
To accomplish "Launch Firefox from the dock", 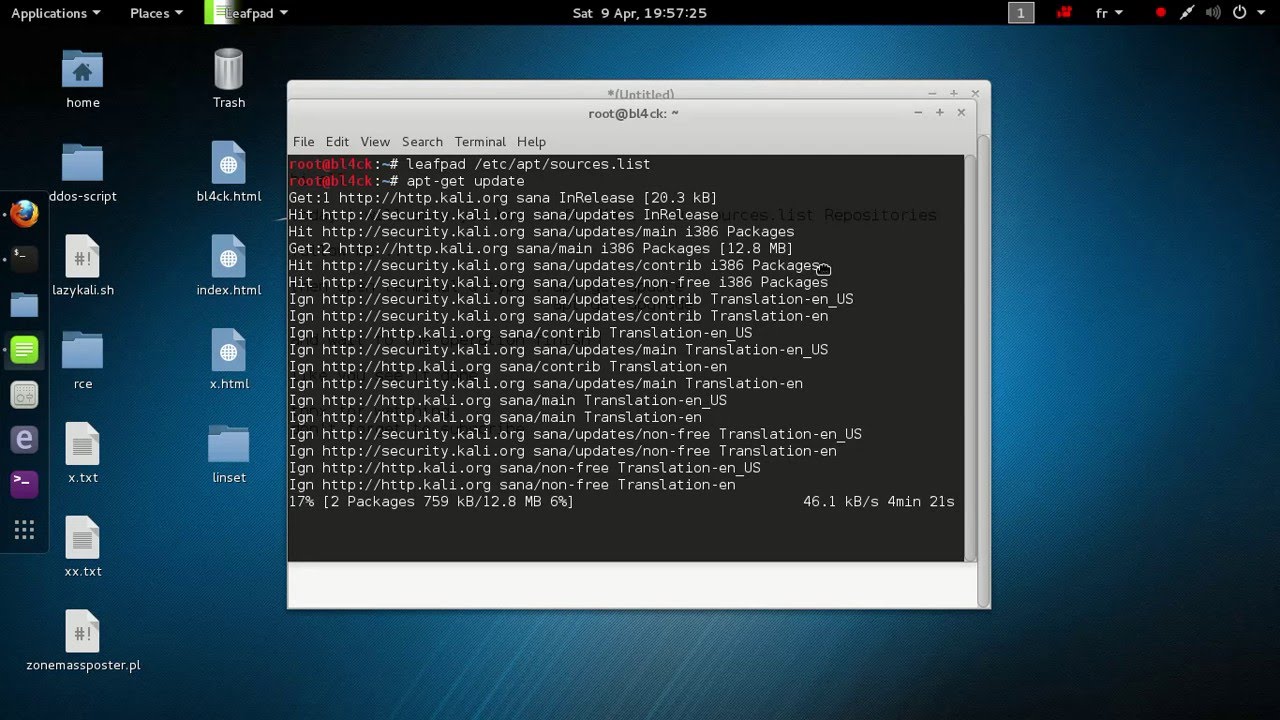I will [x=24, y=213].
